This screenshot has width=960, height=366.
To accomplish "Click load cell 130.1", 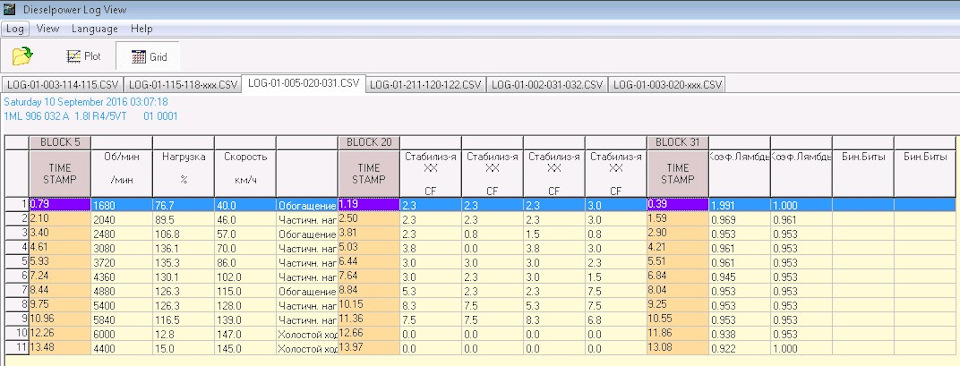I will [x=184, y=277].
